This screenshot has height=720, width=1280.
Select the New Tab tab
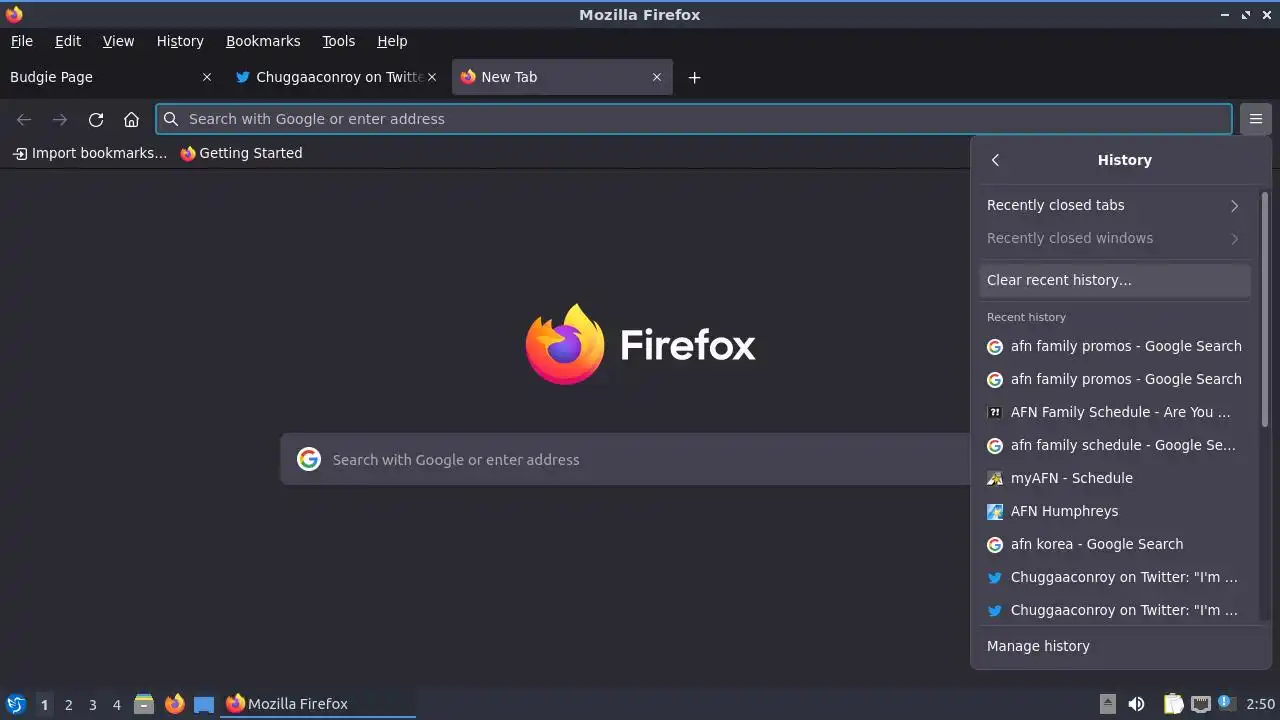pos(562,77)
